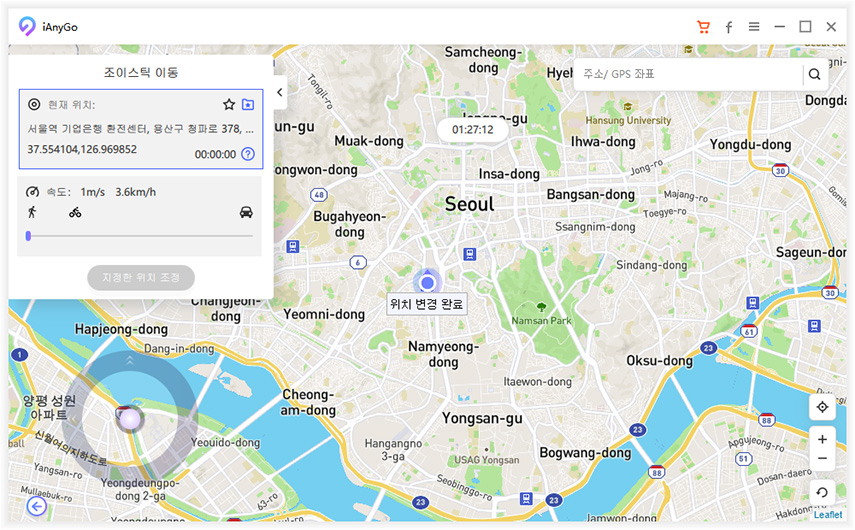Zoom in the map with plus
Viewport: 855px width, 530px height.
tap(822, 439)
